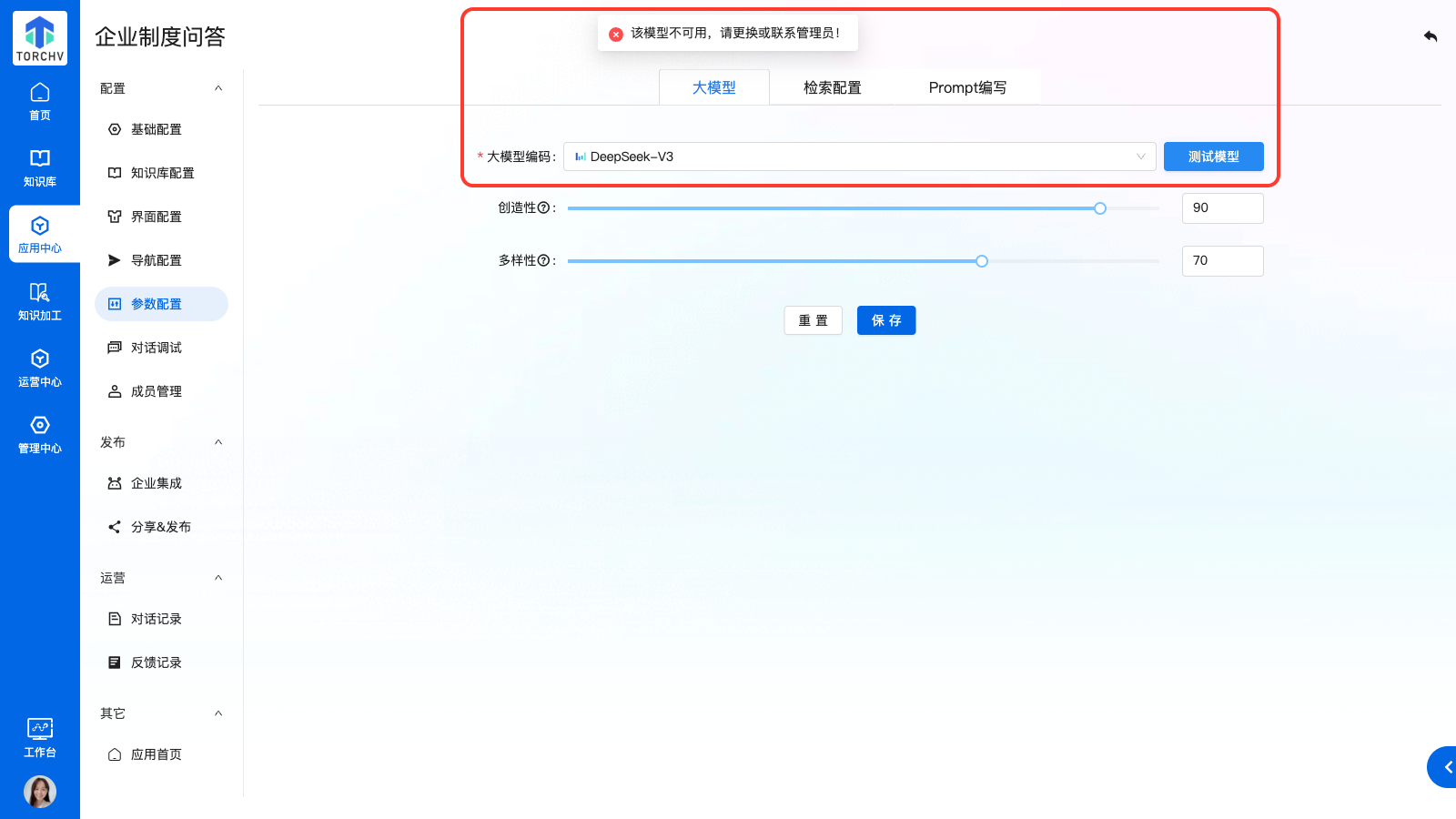Screen dimensions: 1456x819
Task: Expand the blue side drawer handle
Action: click(1444, 767)
